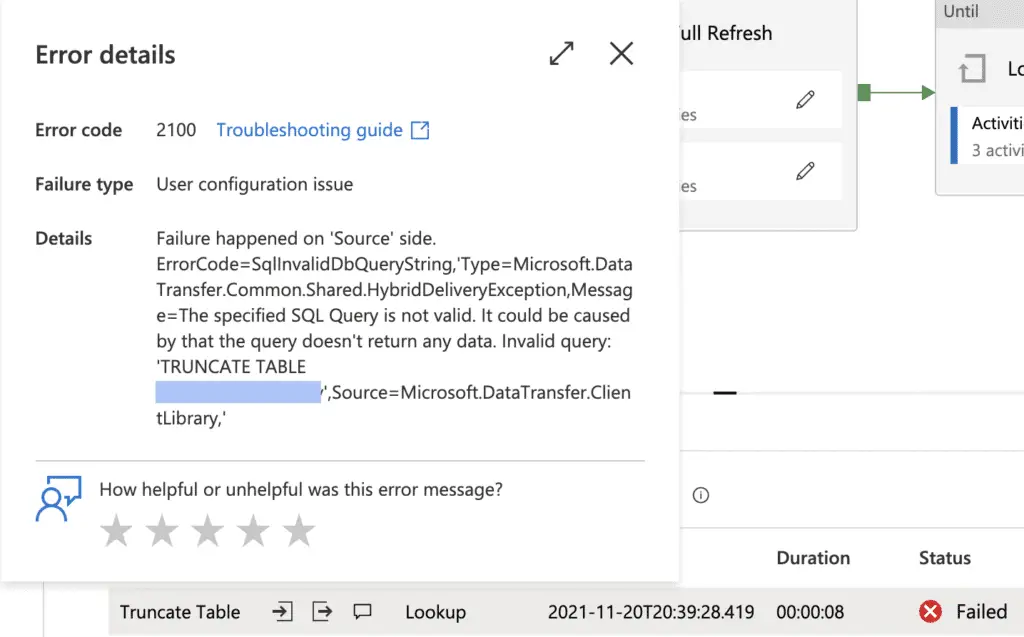
Task: Sort by Duration column header
Action: coord(813,558)
